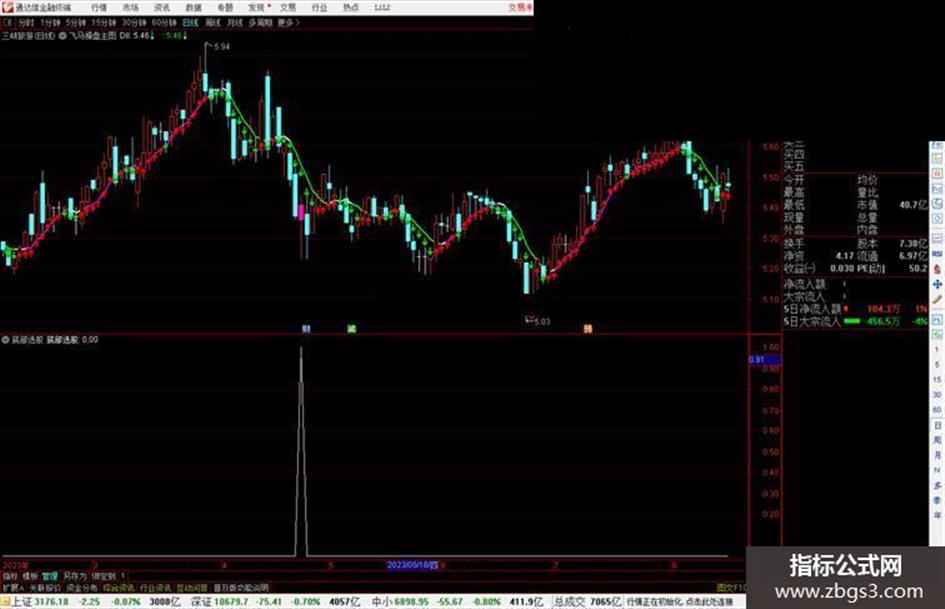Image resolution: width=945 pixels, height=609 pixels.
Task: Select the 年 period shortcut in right toolbar
Action: point(937,515)
